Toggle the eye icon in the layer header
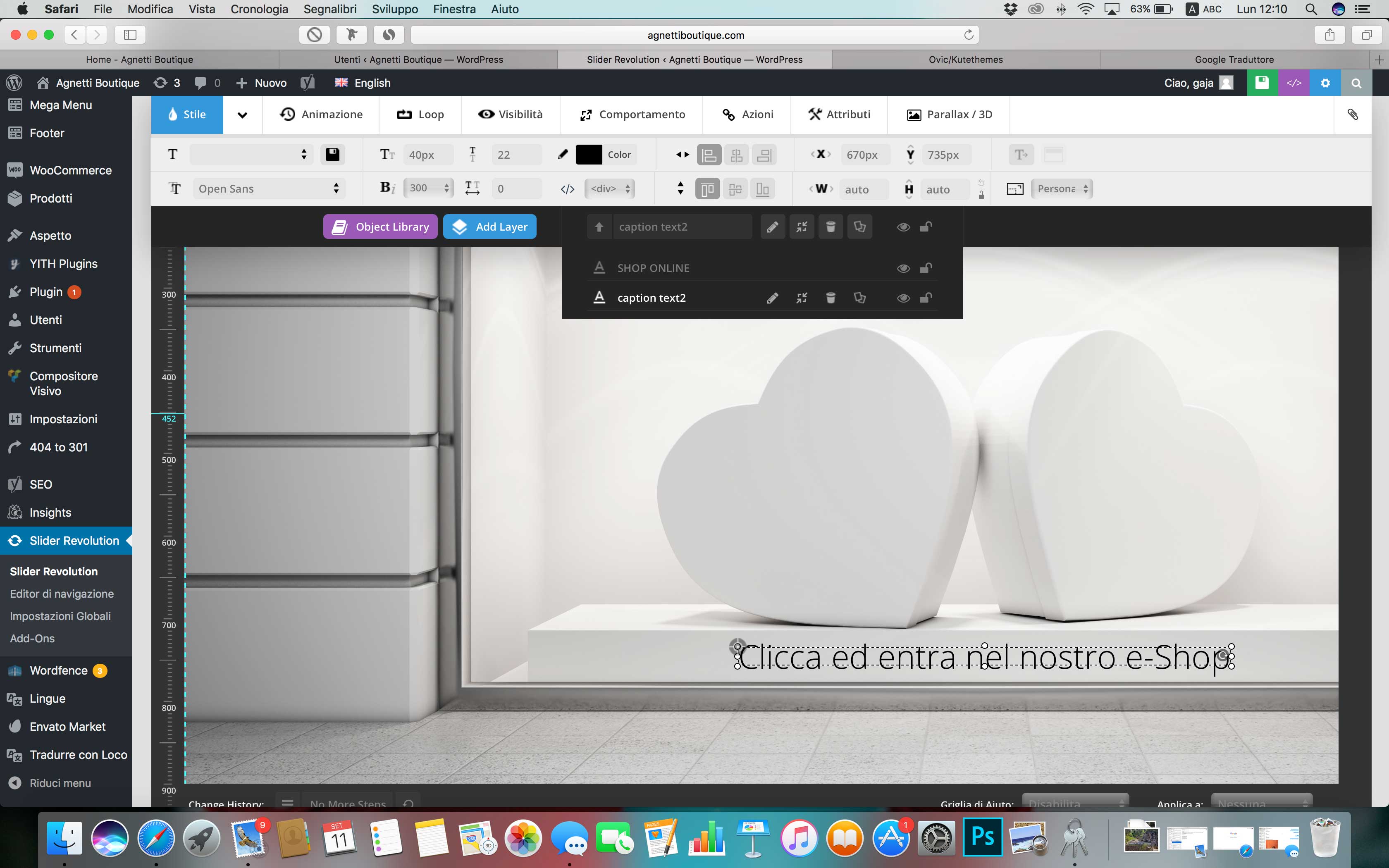This screenshot has height=868, width=1389. (x=903, y=227)
